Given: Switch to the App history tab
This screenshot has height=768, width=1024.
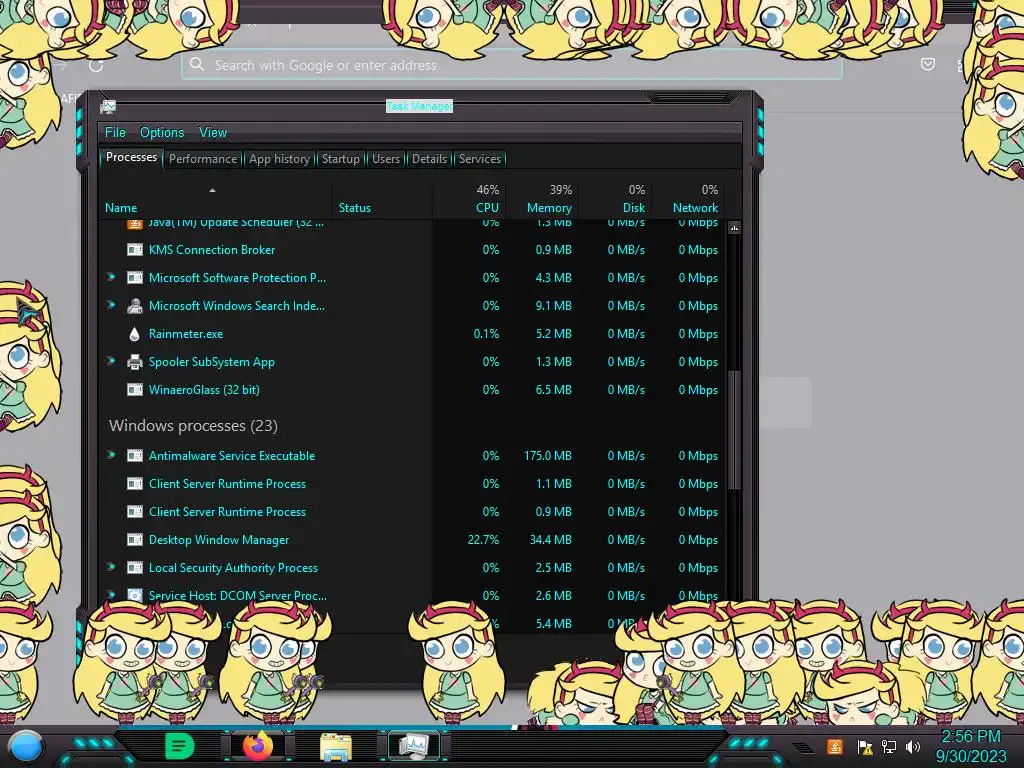Looking at the screenshot, I should pyautogui.click(x=280, y=159).
